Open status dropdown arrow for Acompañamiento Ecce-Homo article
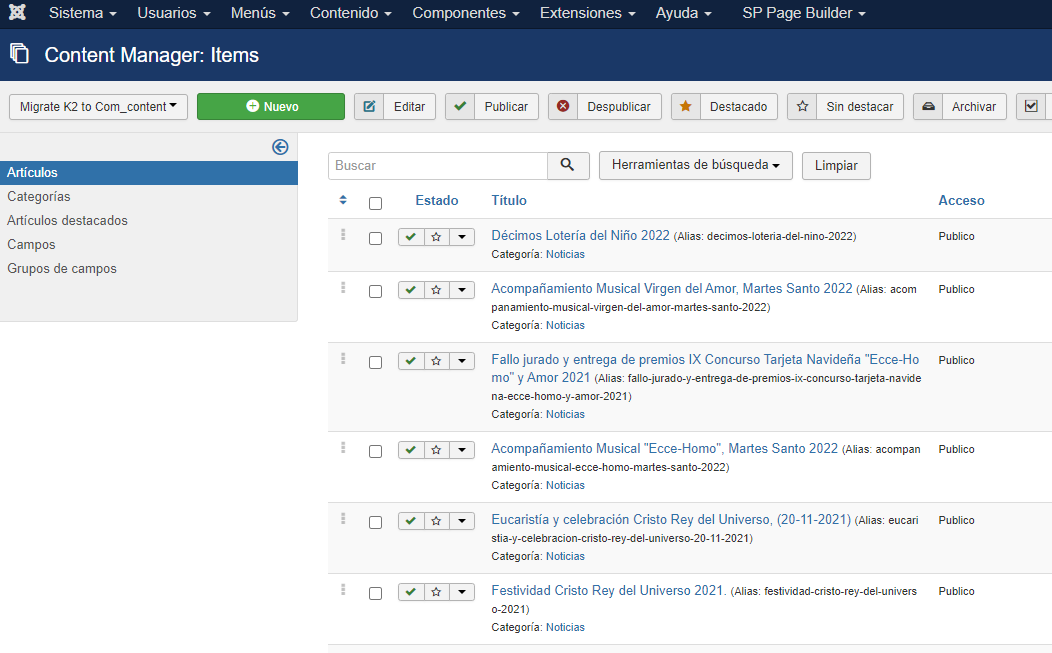This screenshot has height=653, width=1052. tap(462, 450)
